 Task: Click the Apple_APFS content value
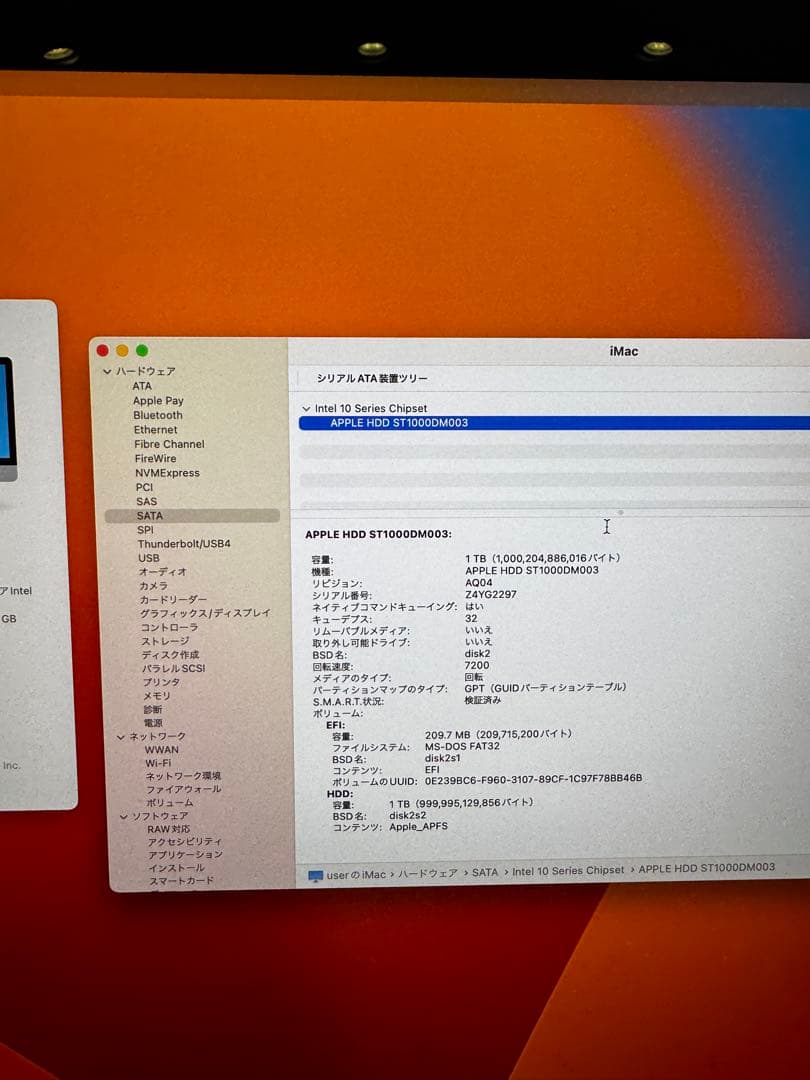pos(418,827)
